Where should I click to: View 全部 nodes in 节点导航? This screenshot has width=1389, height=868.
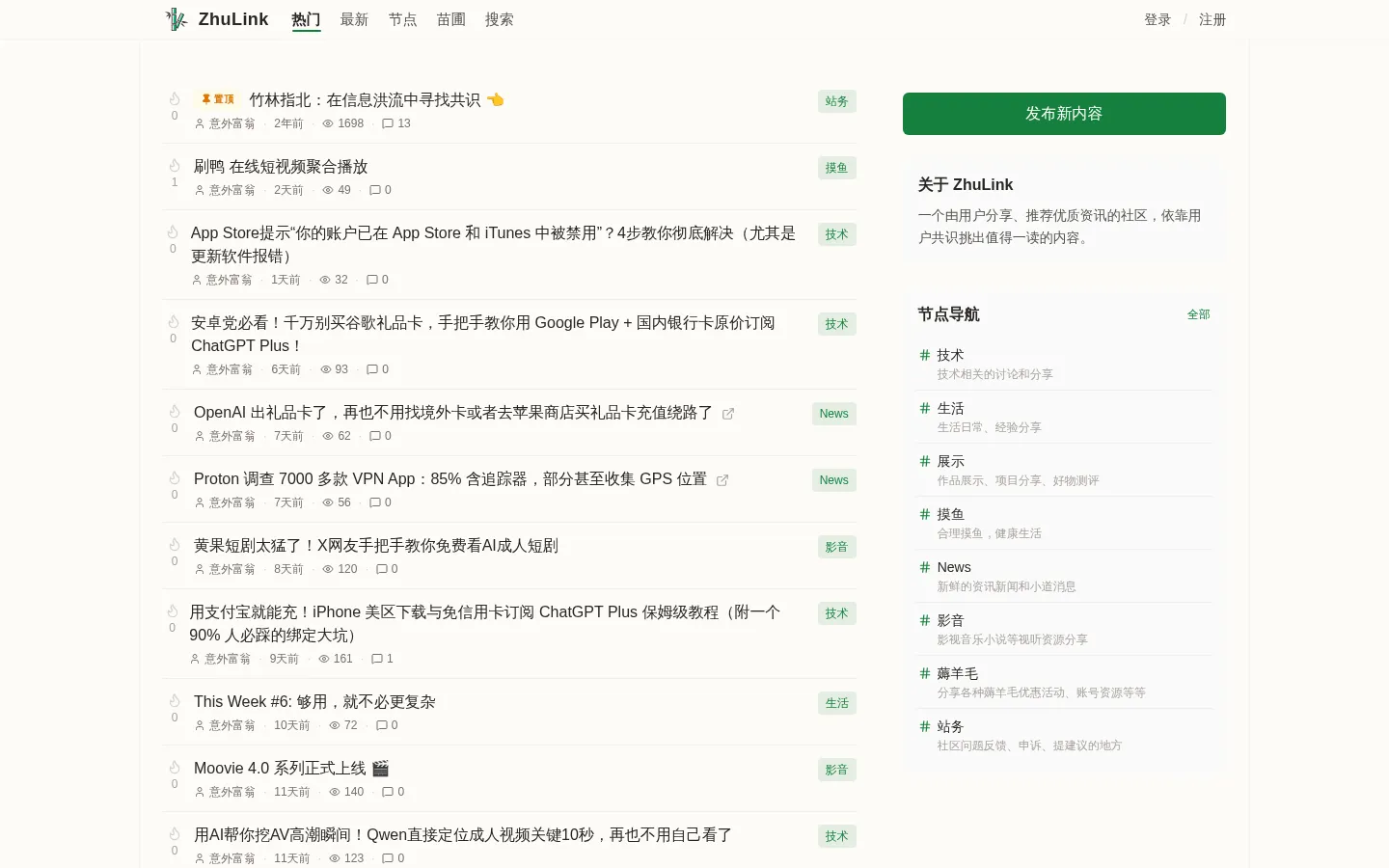(1199, 314)
